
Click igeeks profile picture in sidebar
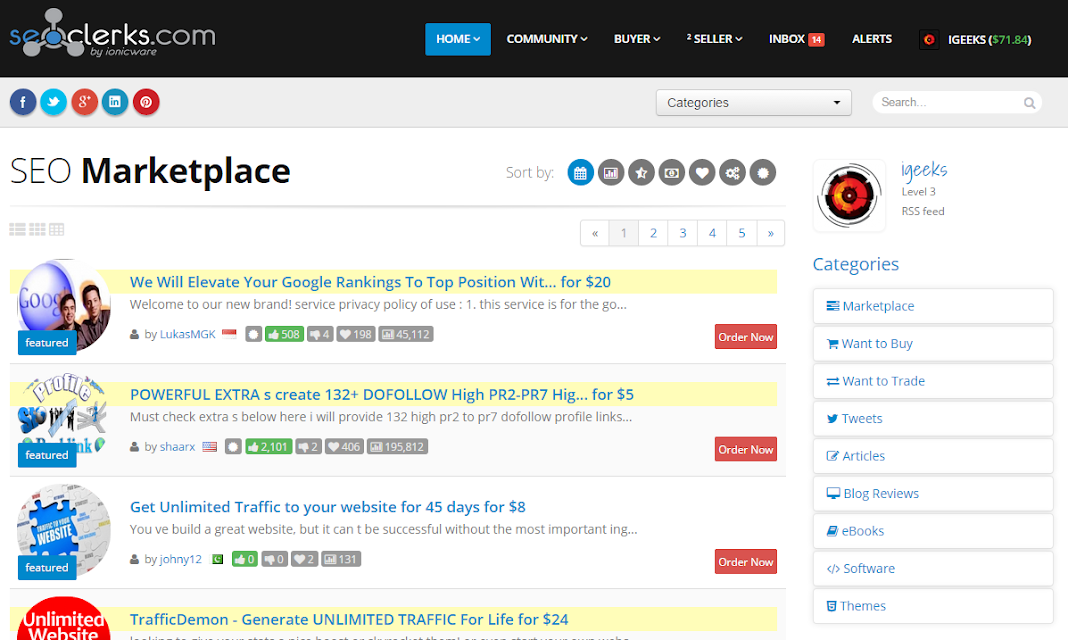point(849,196)
